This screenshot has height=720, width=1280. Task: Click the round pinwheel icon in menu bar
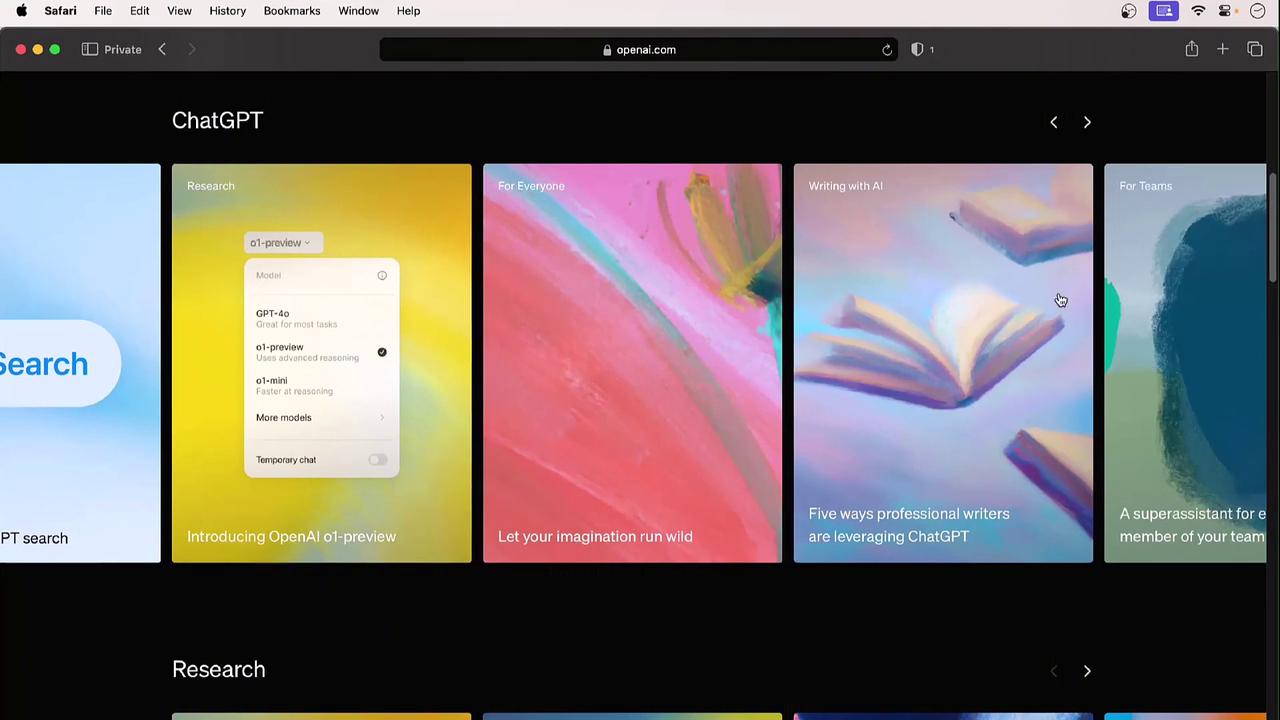(1129, 11)
